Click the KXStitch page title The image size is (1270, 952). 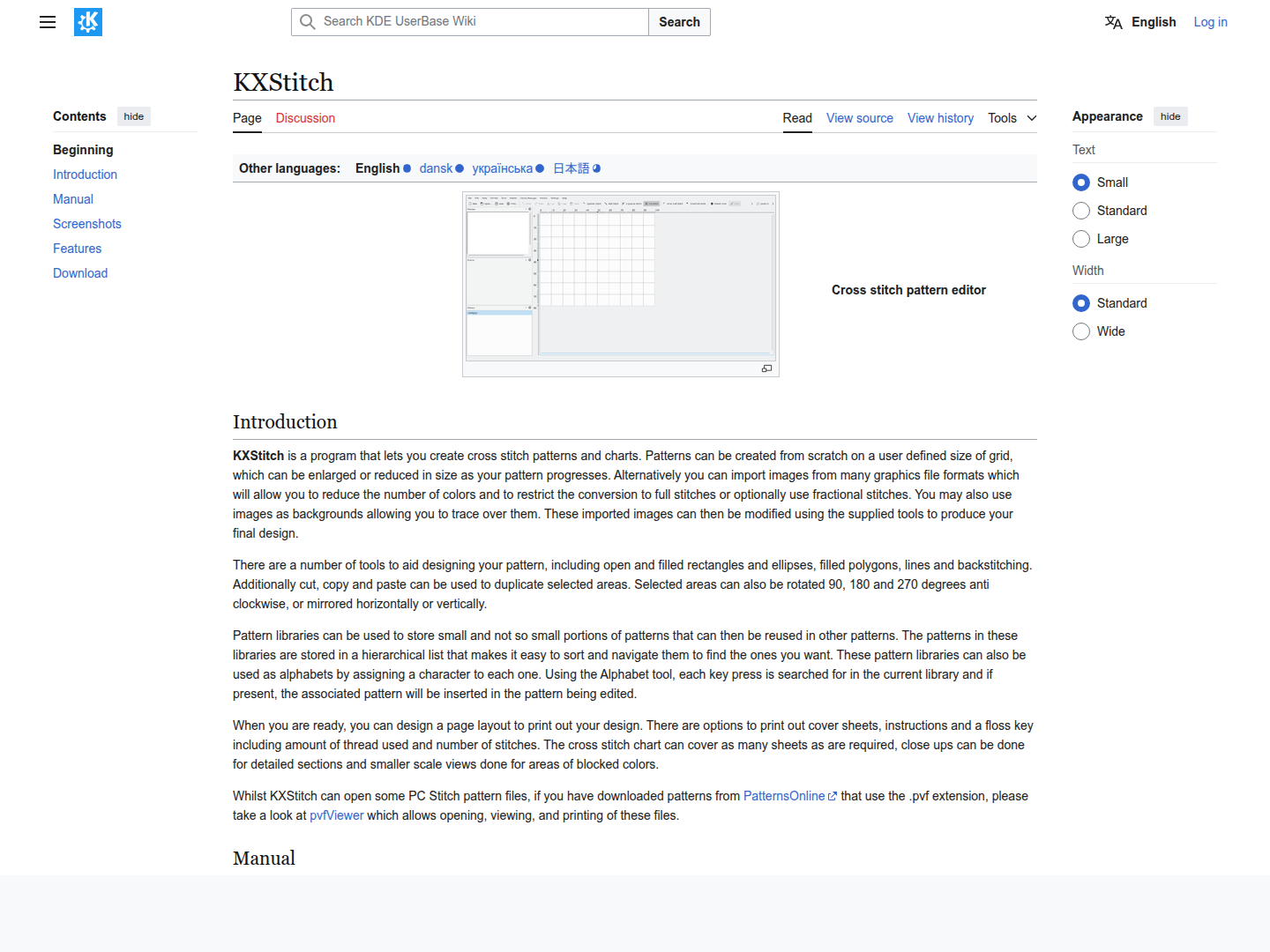click(283, 82)
